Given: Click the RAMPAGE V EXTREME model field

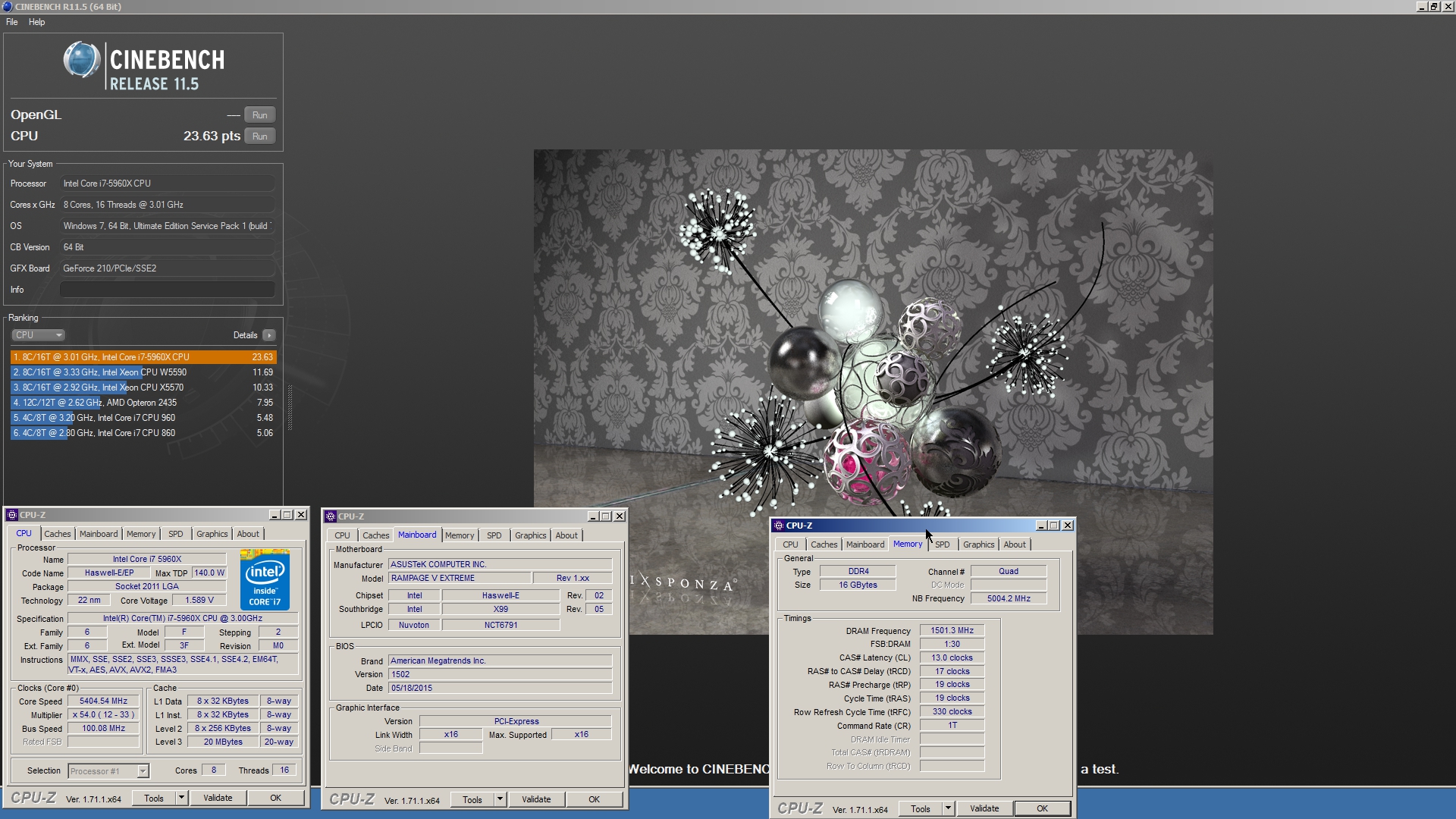Looking at the screenshot, I should [460, 579].
